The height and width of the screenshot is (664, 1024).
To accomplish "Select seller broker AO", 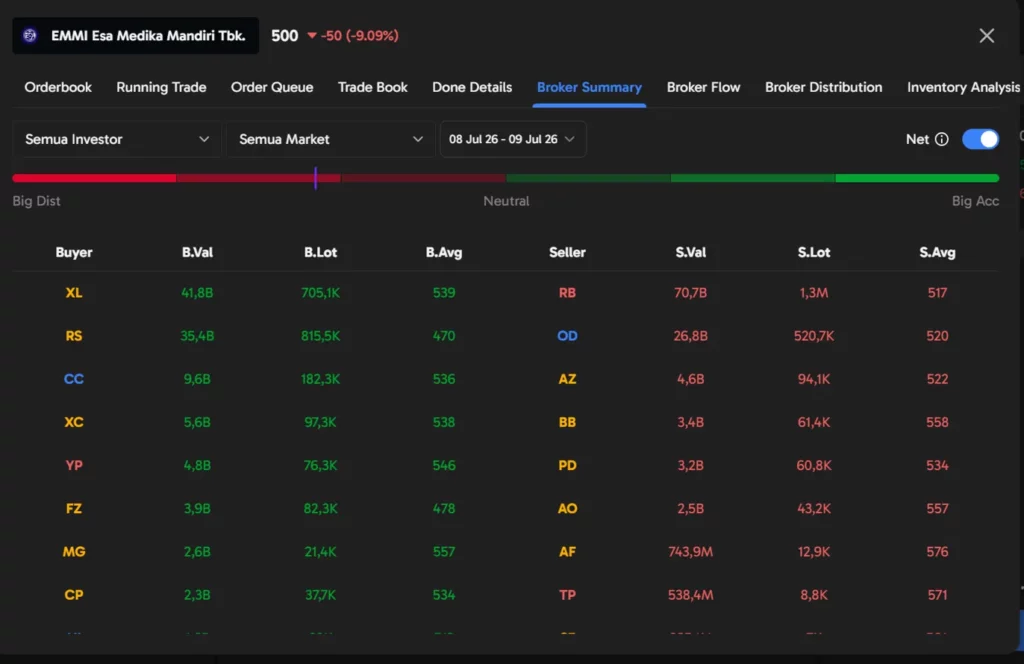I will point(568,509).
